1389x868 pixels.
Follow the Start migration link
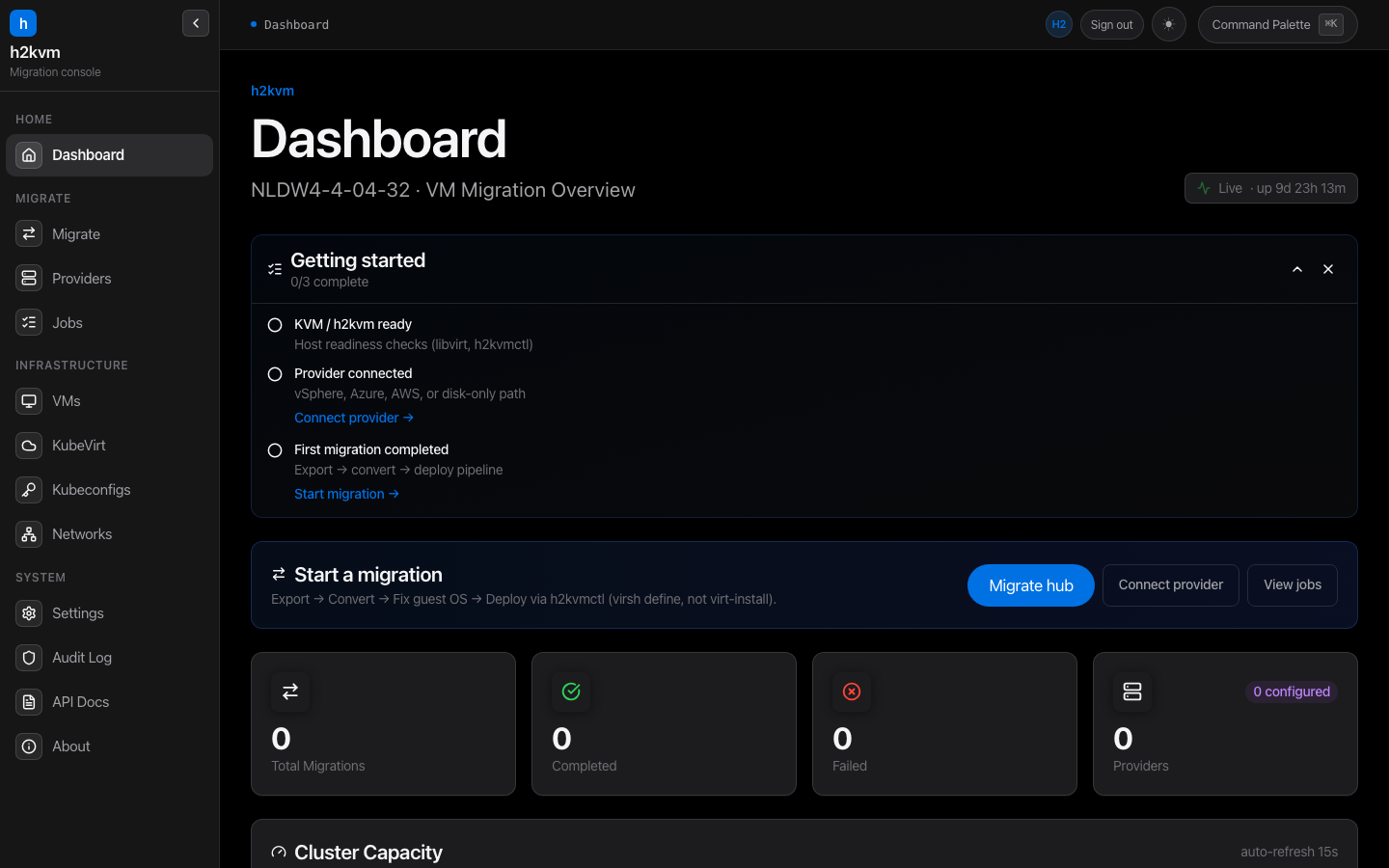(346, 494)
